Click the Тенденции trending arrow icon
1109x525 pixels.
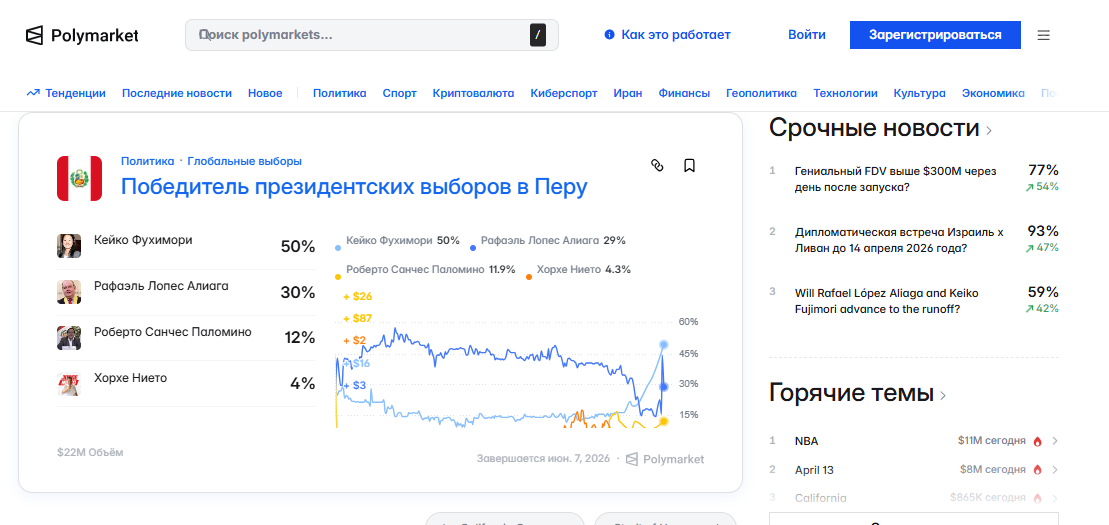click(33, 93)
